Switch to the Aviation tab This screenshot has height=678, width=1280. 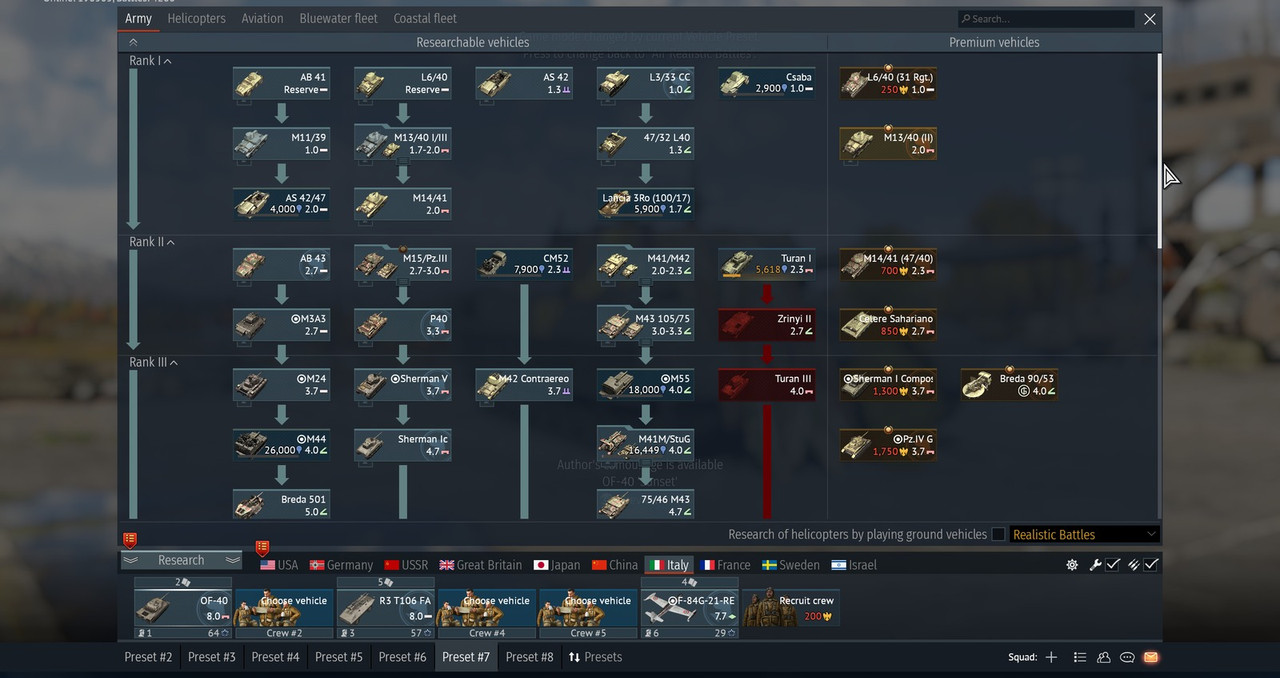click(x=262, y=18)
